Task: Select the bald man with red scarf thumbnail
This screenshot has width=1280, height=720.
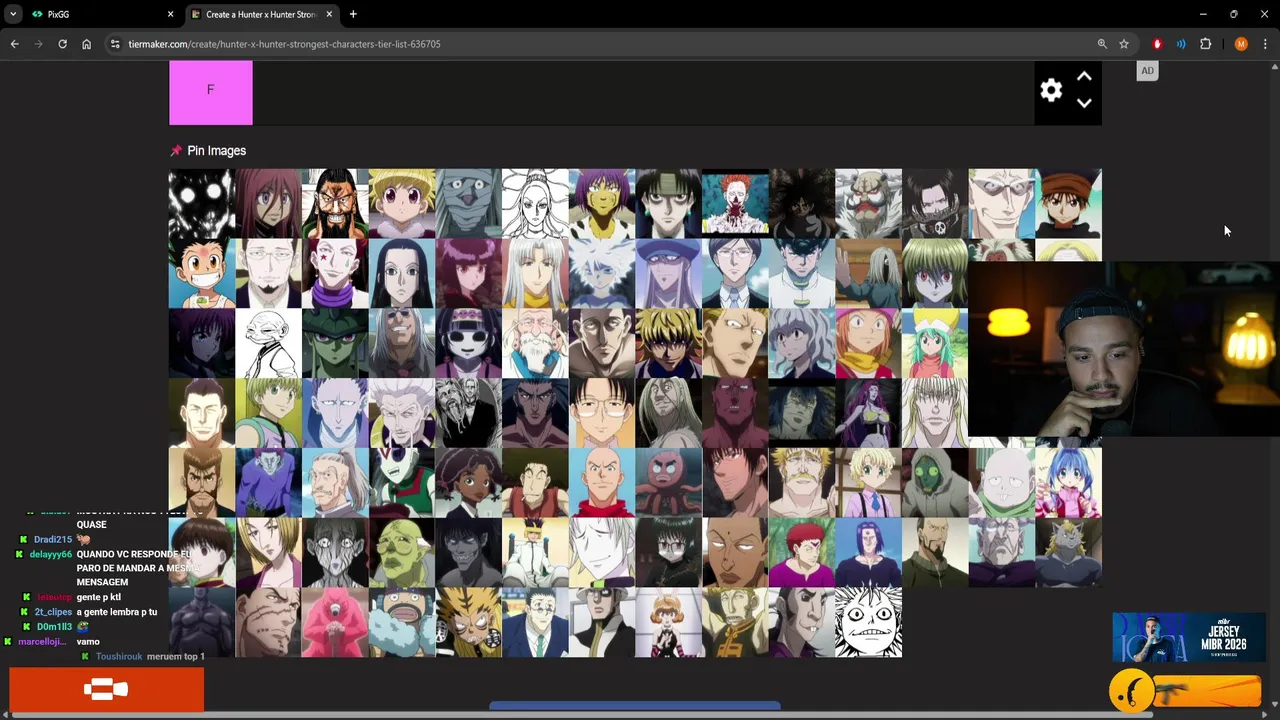Action: click(x=602, y=483)
